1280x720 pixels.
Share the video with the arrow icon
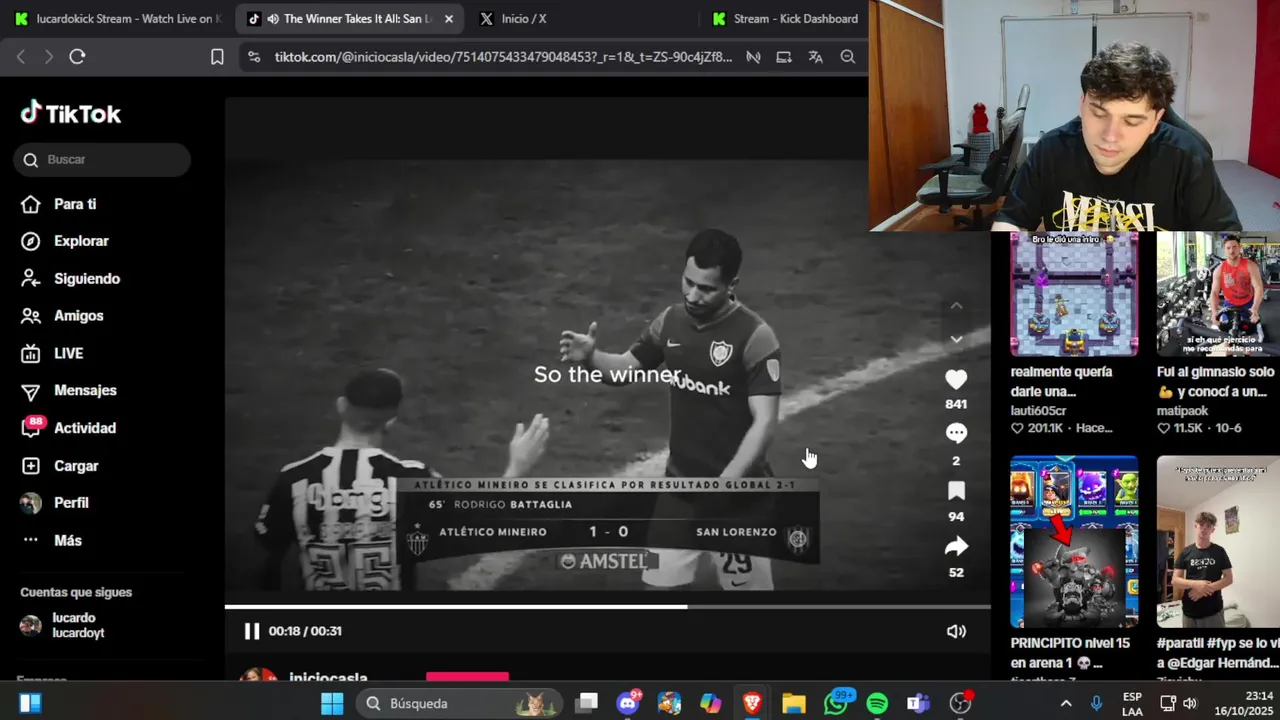coord(956,546)
